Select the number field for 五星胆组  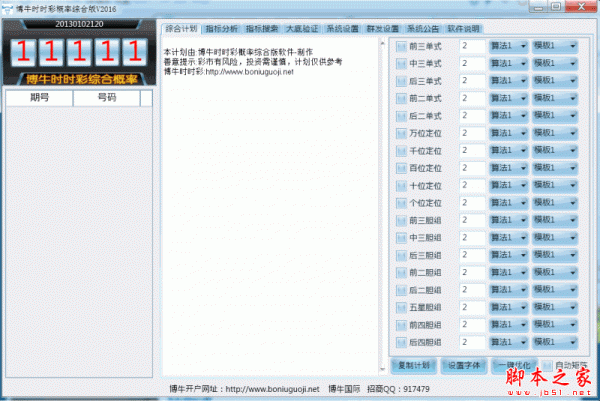tap(472, 307)
